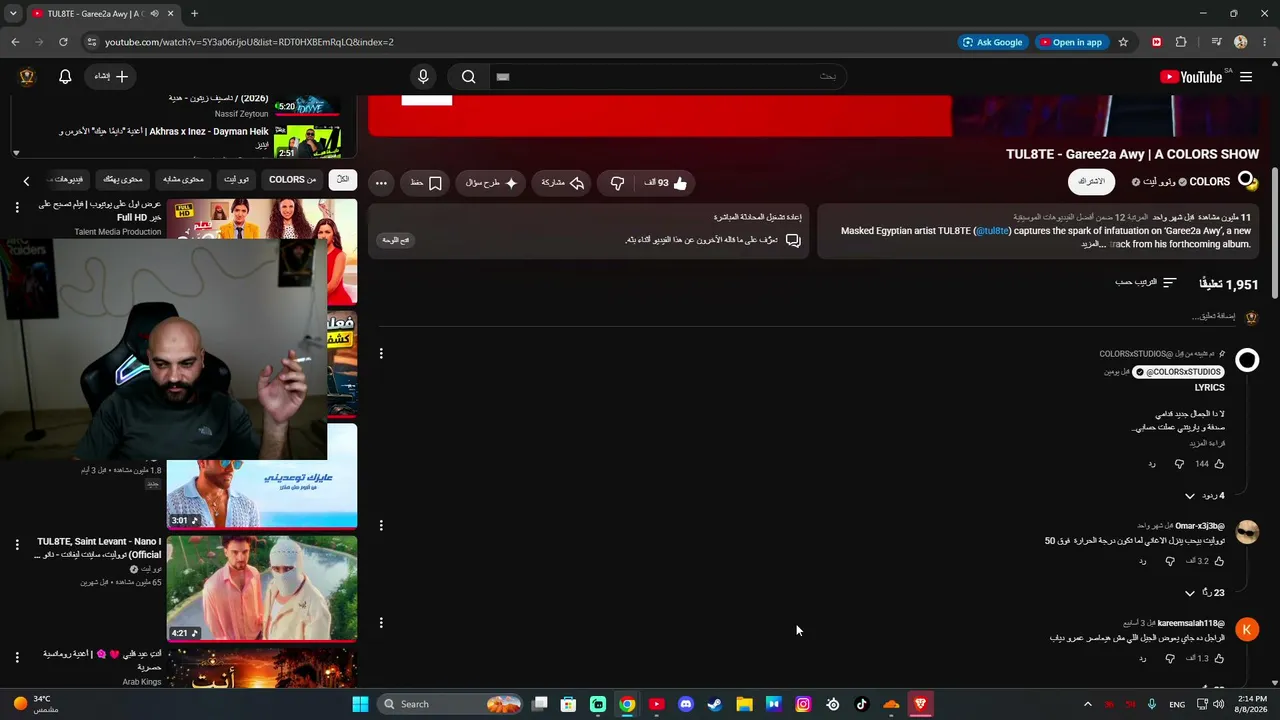Screen dimensions: 1280x720
Task: Show hidden system tray icons
Action: [x=1088, y=704]
